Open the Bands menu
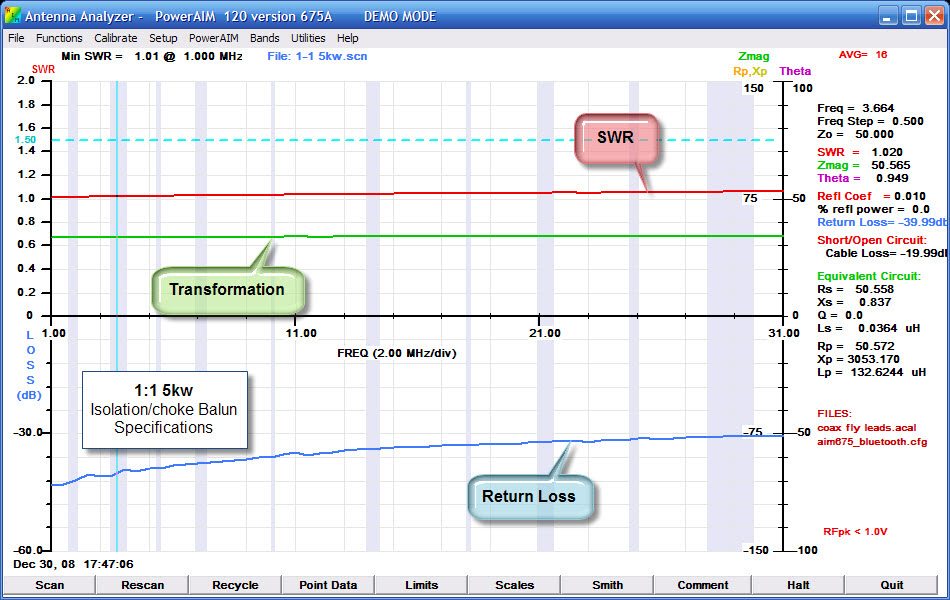 (265, 38)
